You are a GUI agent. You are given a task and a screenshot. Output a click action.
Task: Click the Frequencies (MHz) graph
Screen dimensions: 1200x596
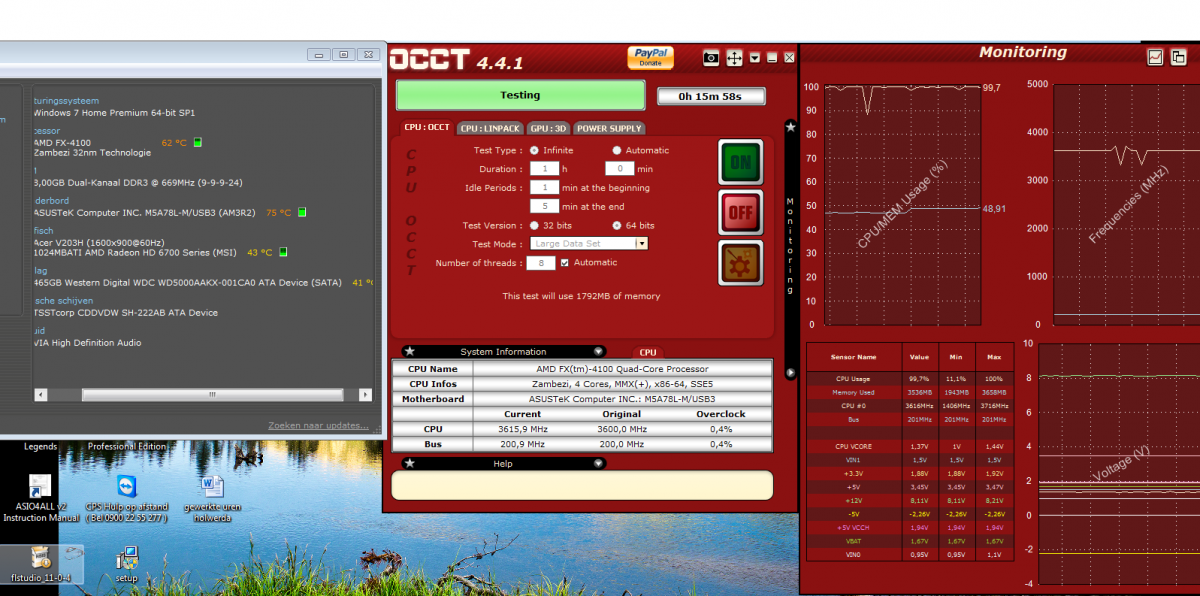click(x=1126, y=205)
